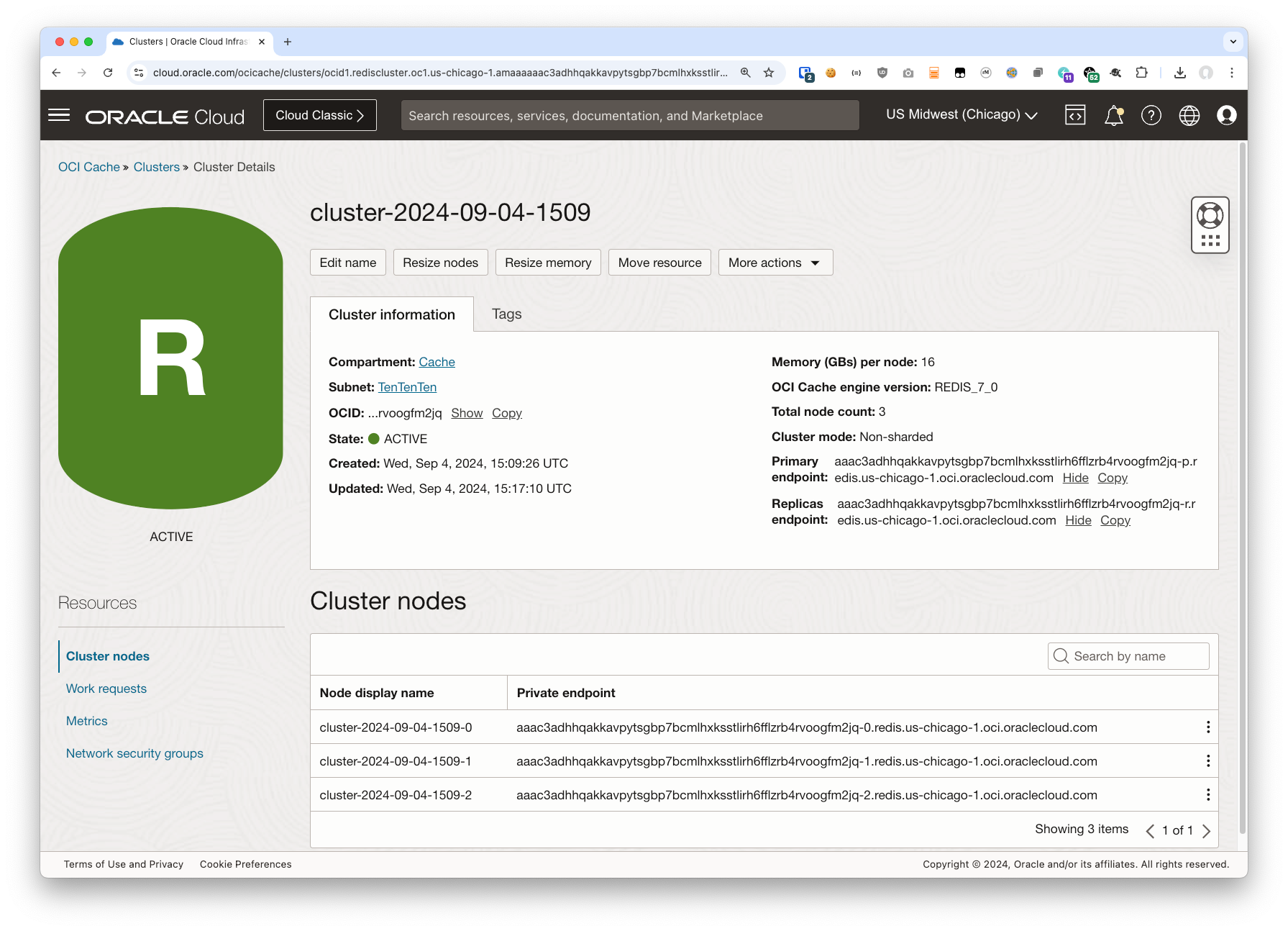Open the language globe selector
The height and width of the screenshot is (931, 1288).
[x=1189, y=115]
